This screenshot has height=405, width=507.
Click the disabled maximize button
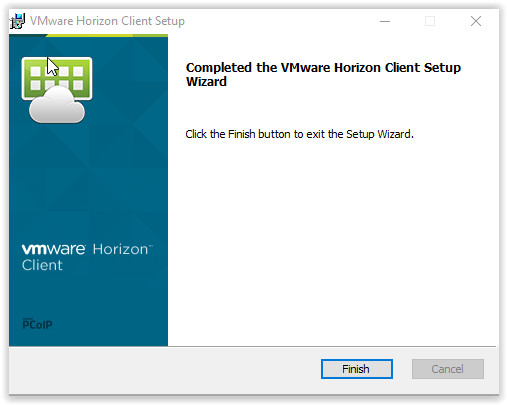pos(430,21)
